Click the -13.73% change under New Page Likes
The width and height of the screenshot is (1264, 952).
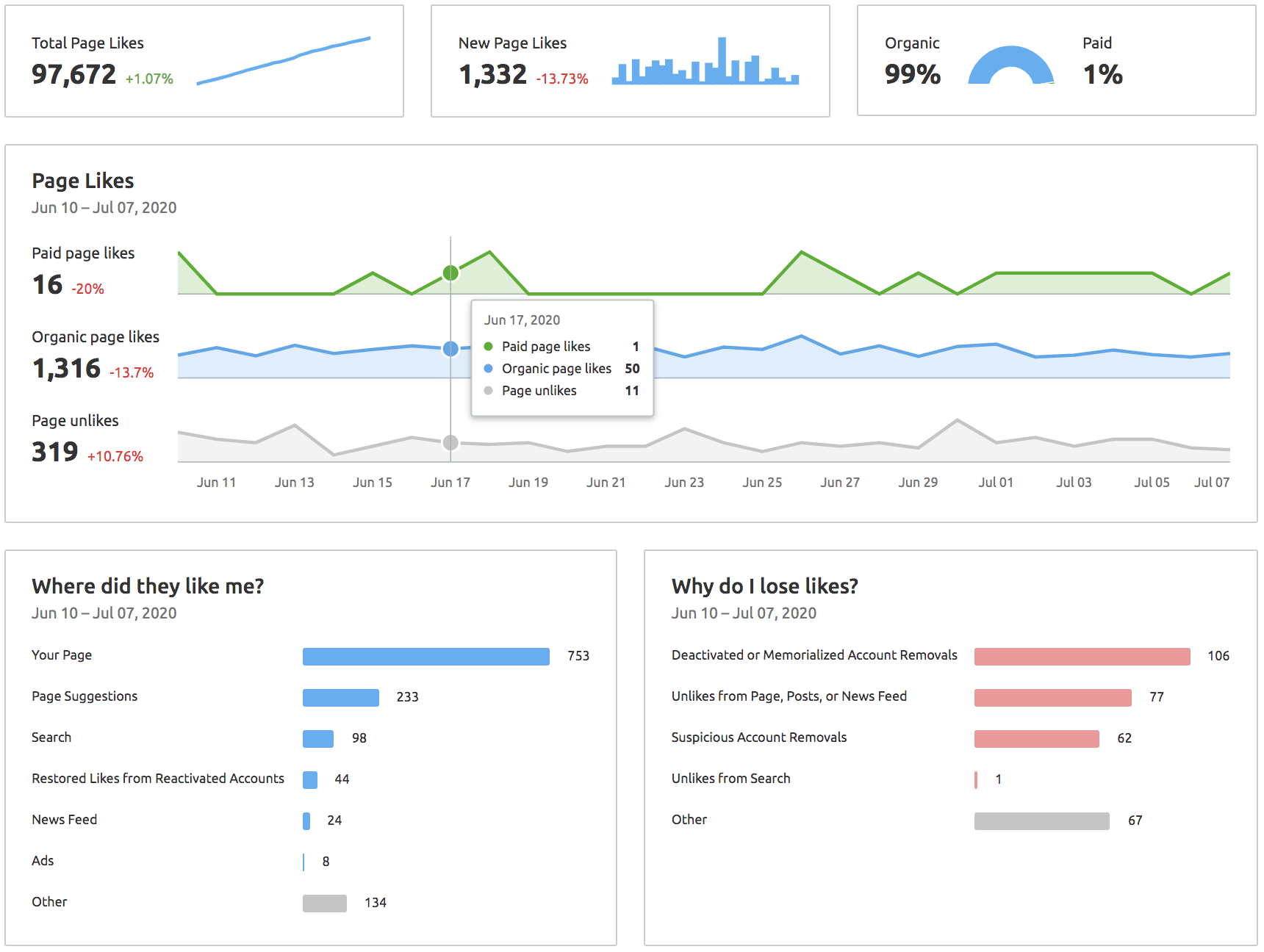coord(562,79)
